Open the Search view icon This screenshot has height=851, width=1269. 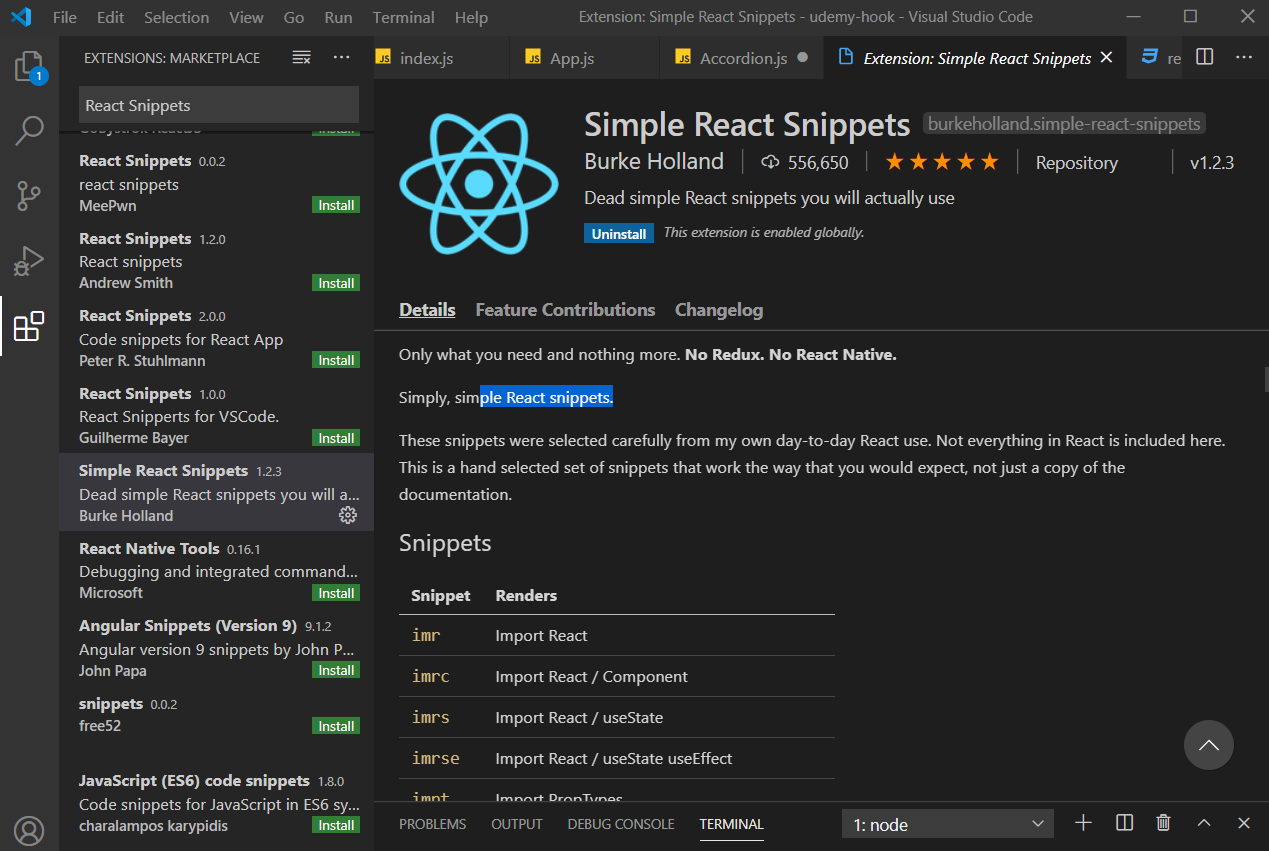pos(29,130)
